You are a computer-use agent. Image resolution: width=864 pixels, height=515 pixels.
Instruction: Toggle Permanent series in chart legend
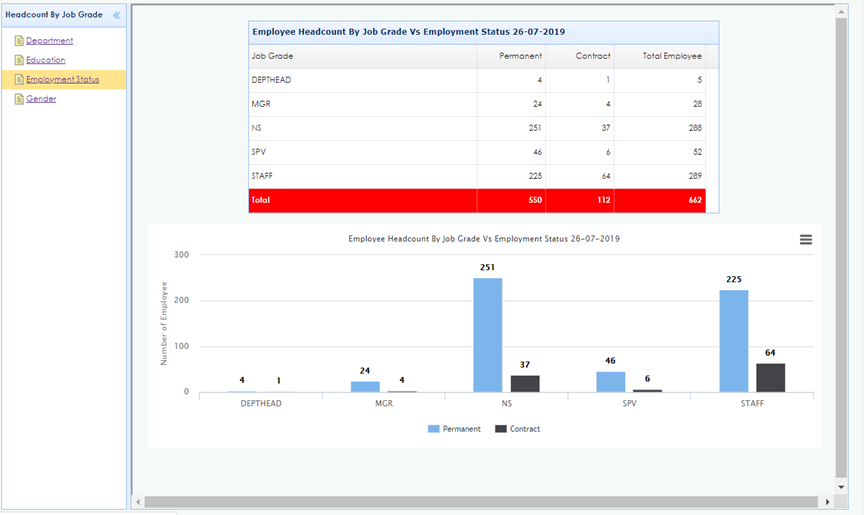454,429
